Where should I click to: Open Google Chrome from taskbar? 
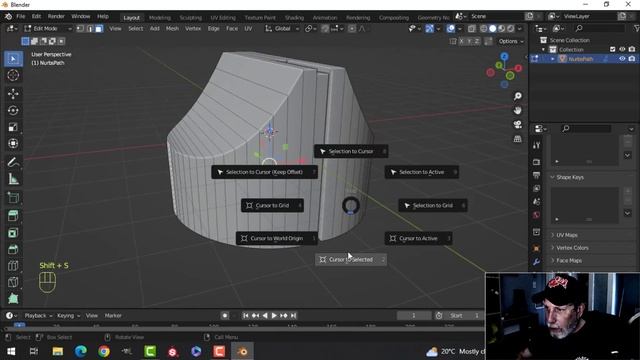coord(104,351)
